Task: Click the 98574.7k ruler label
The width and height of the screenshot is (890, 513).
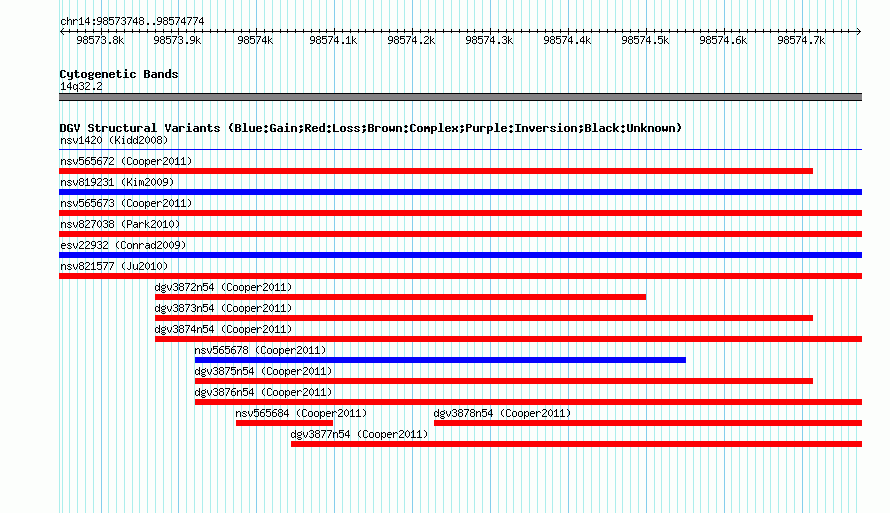Action: [x=801, y=40]
